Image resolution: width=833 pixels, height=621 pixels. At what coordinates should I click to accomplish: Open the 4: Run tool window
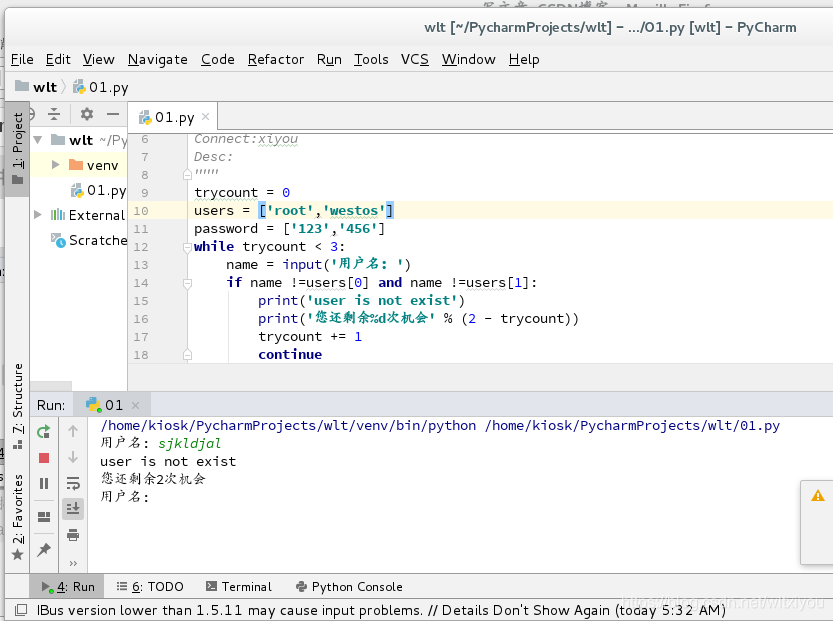point(68,587)
